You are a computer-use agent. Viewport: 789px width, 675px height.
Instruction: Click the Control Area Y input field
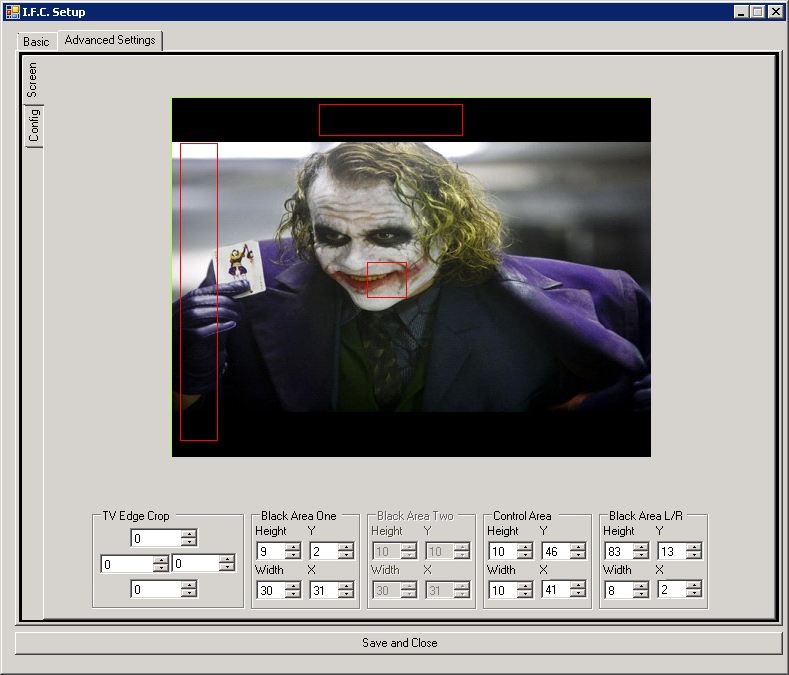[554, 551]
